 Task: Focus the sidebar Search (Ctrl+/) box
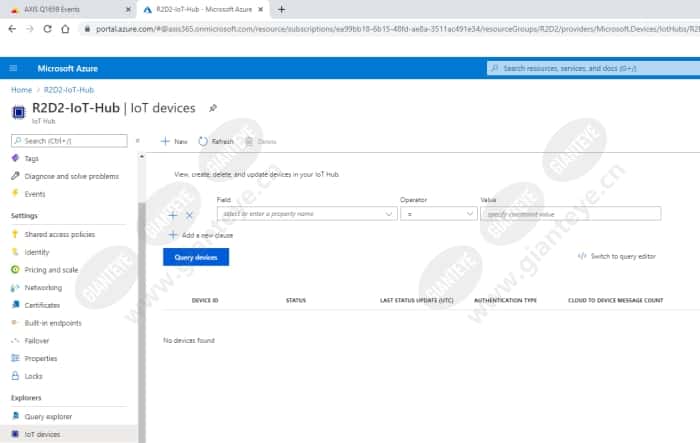point(69,141)
